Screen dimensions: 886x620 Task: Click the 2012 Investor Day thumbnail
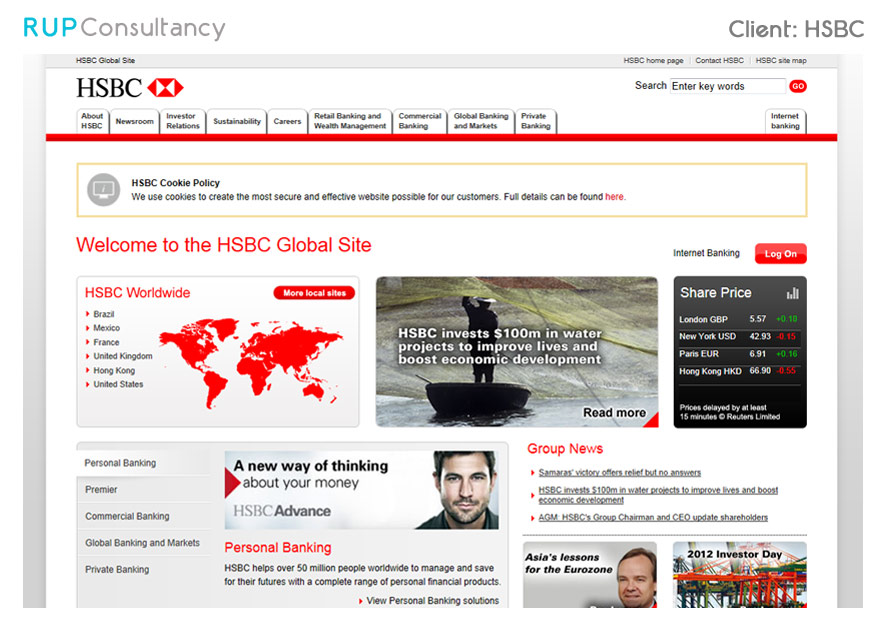click(740, 575)
